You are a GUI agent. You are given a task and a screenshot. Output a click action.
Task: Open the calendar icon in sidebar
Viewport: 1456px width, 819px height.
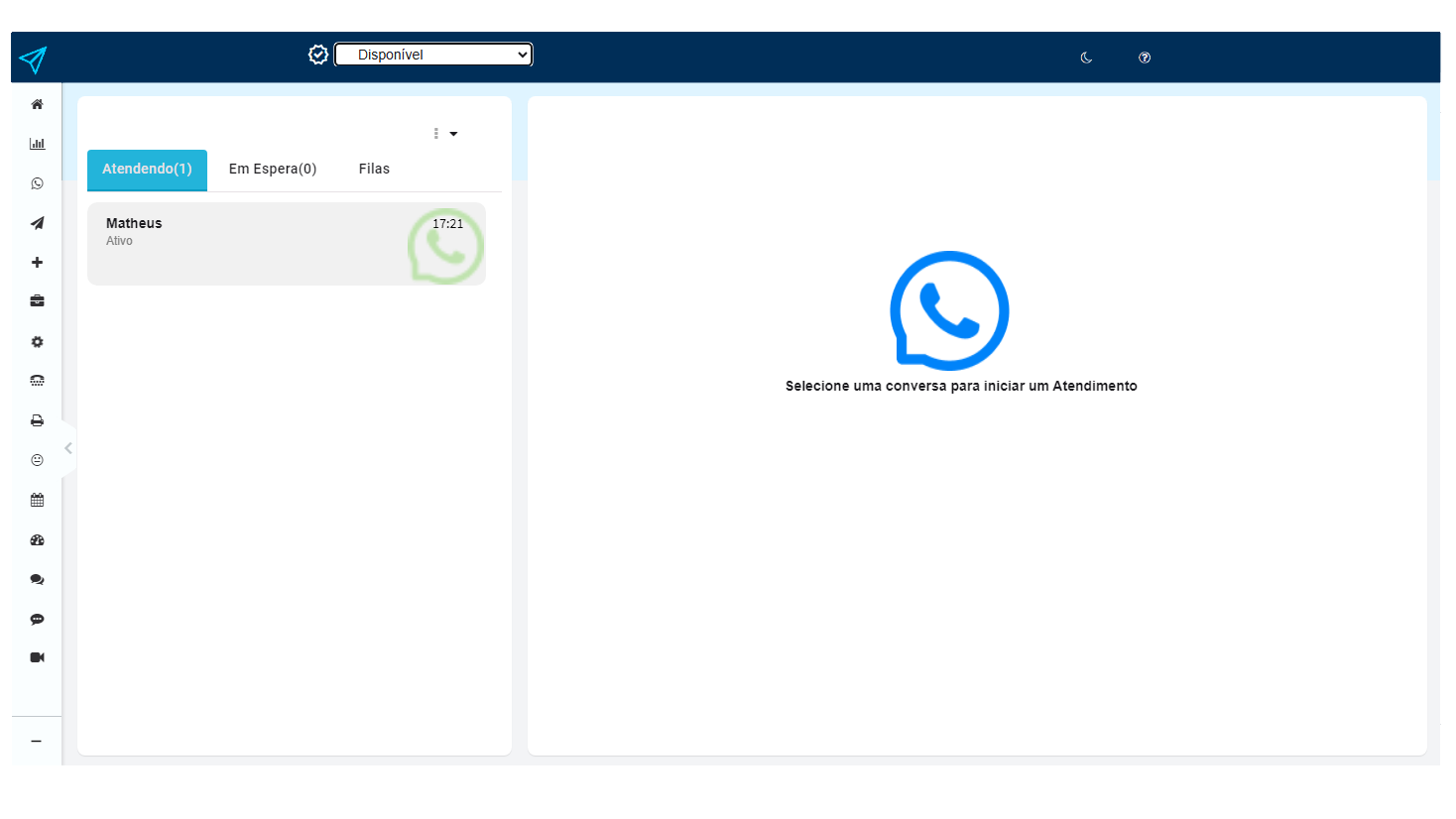point(37,500)
